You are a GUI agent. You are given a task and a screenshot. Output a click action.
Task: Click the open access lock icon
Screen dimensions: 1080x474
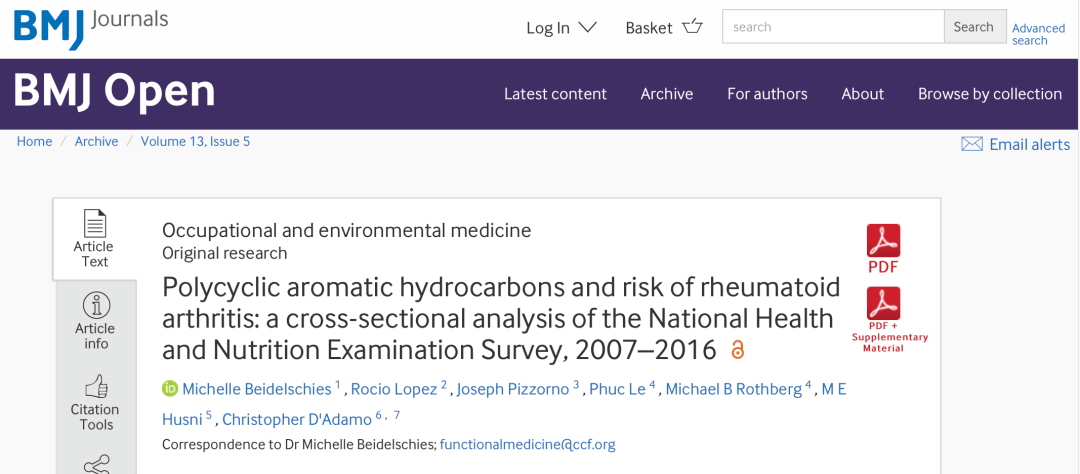pyautogui.click(x=738, y=350)
